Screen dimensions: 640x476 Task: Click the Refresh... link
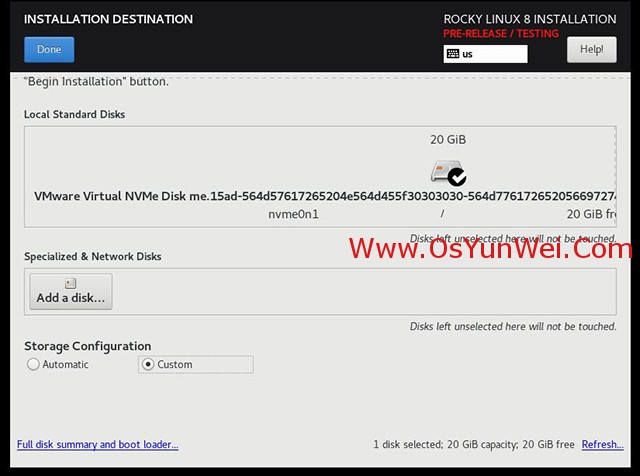click(x=602, y=445)
